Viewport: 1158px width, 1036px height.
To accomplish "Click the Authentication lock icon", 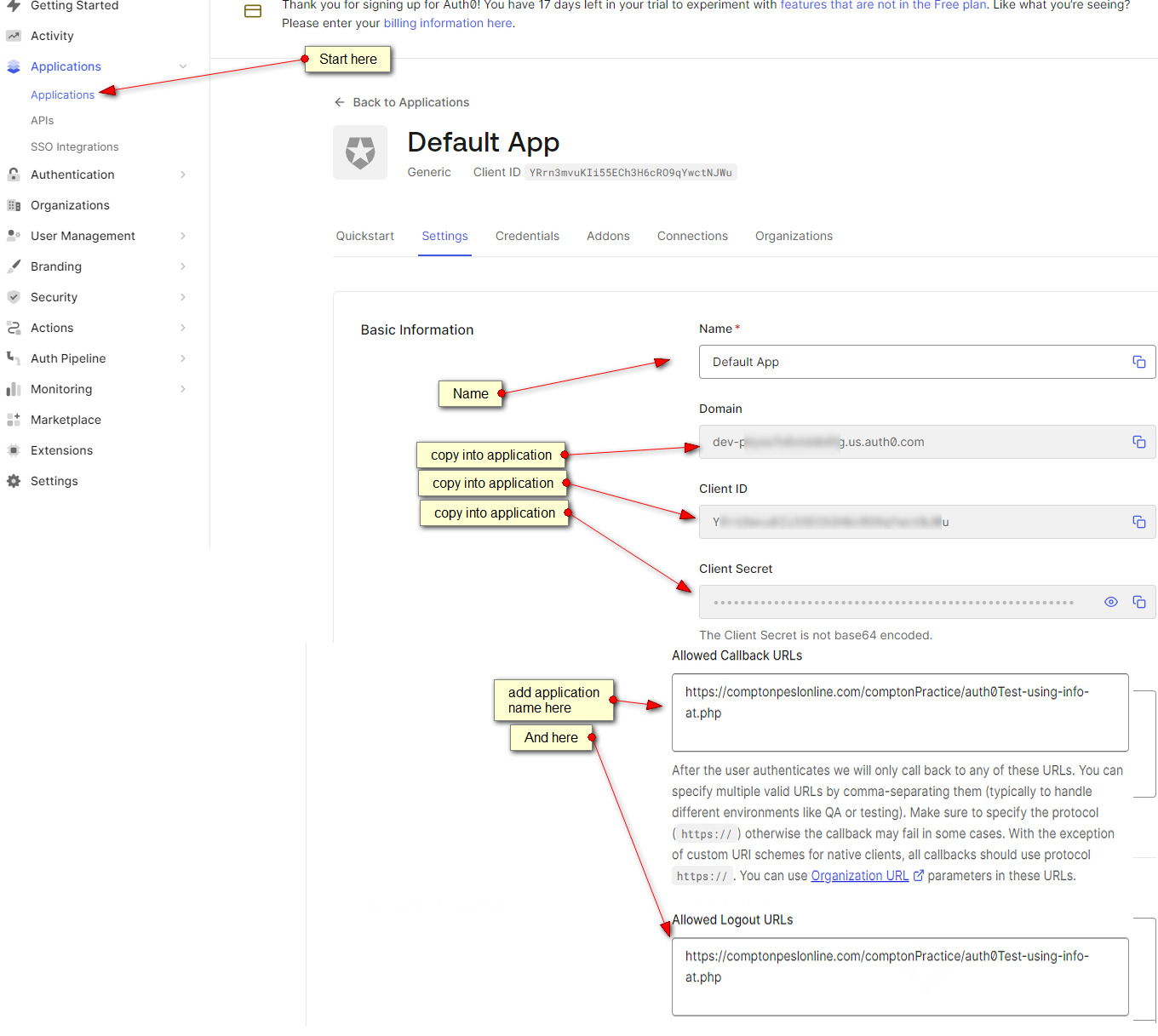I will (x=14, y=175).
